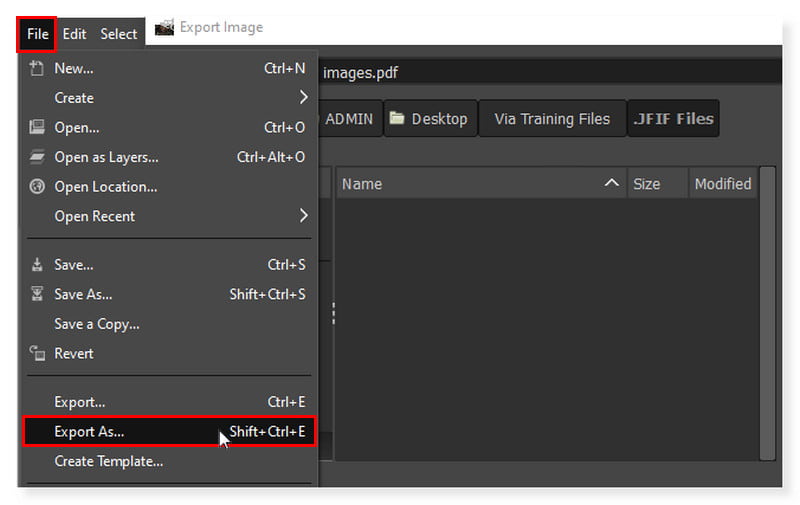Choose New... from the File menu
The height and width of the screenshot is (505, 800).
[x=168, y=68]
